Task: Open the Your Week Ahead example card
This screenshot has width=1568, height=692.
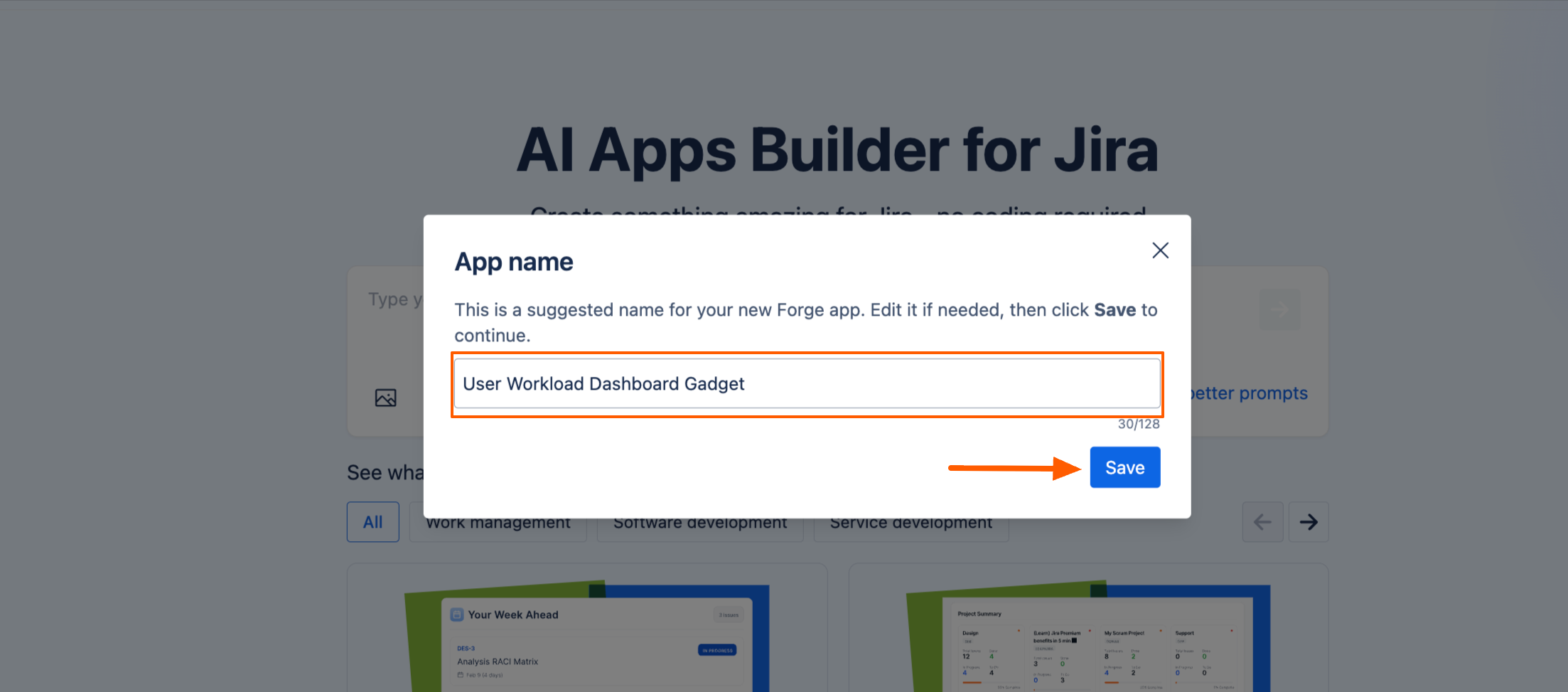Action: (x=587, y=628)
